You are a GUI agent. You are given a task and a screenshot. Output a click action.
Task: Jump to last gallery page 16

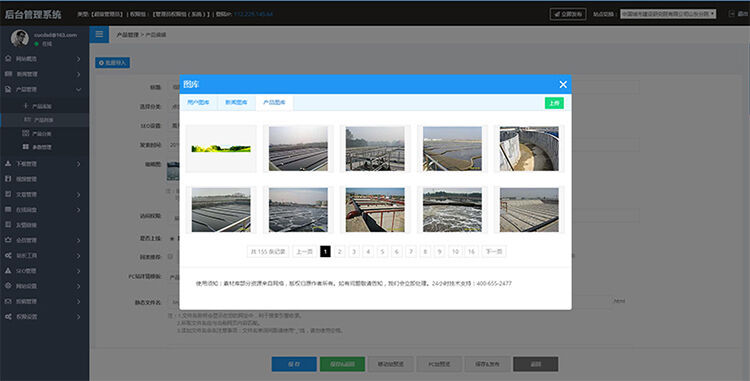[471, 251]
